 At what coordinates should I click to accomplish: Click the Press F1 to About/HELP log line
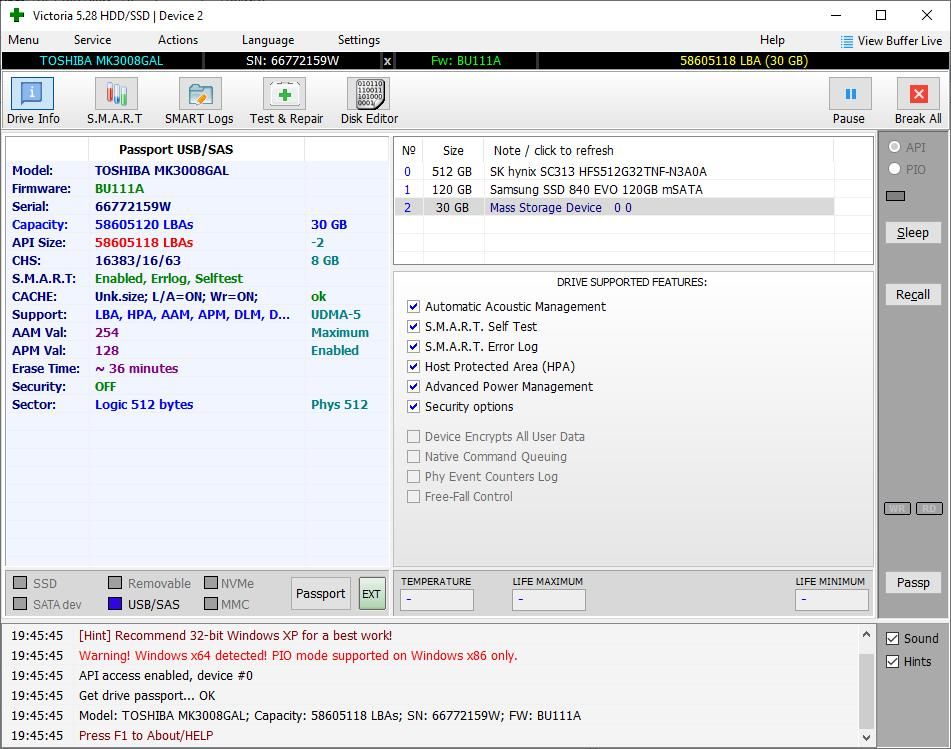[146, 736]
